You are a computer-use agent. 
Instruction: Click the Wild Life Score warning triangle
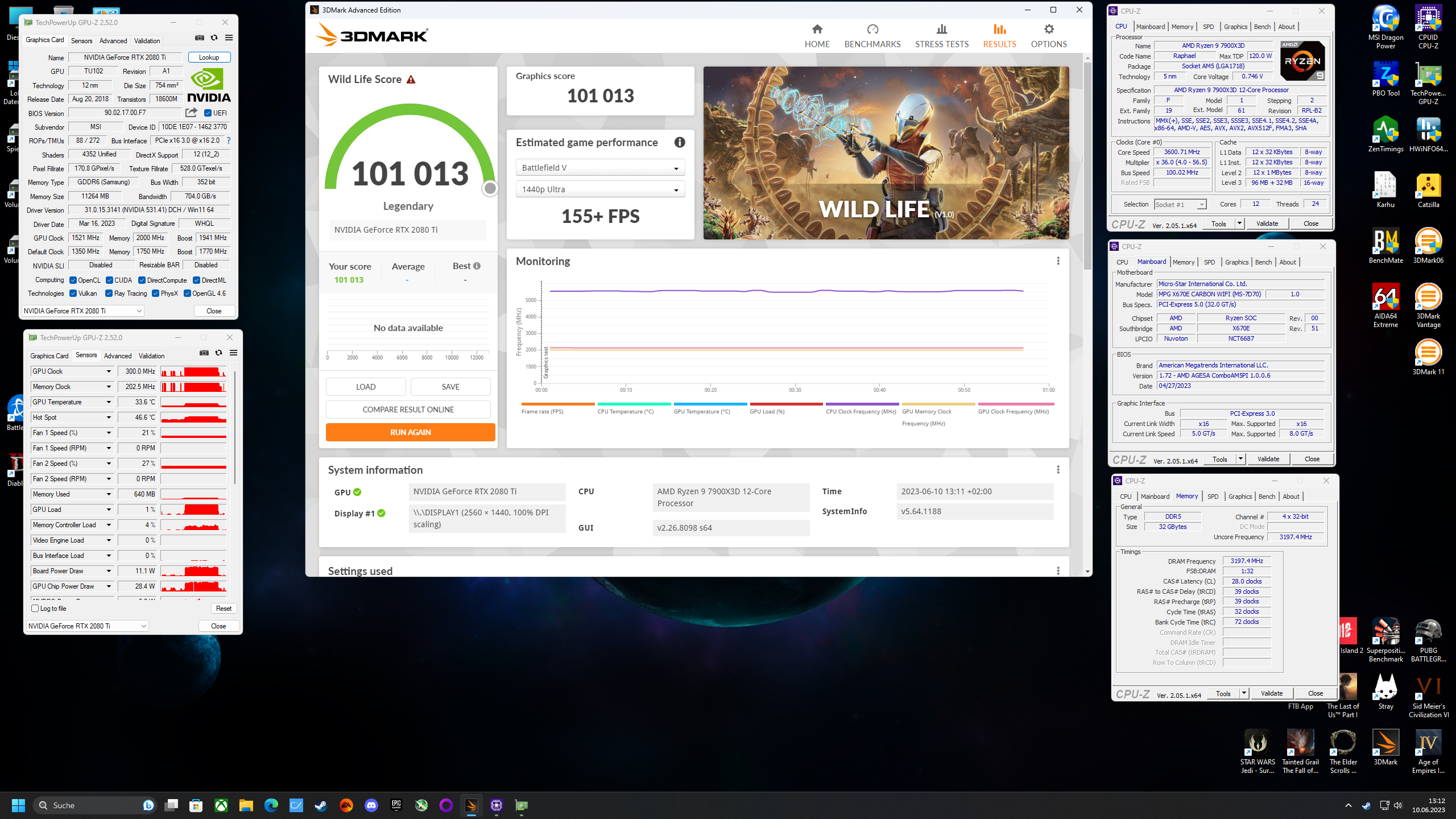click(411, 80)
